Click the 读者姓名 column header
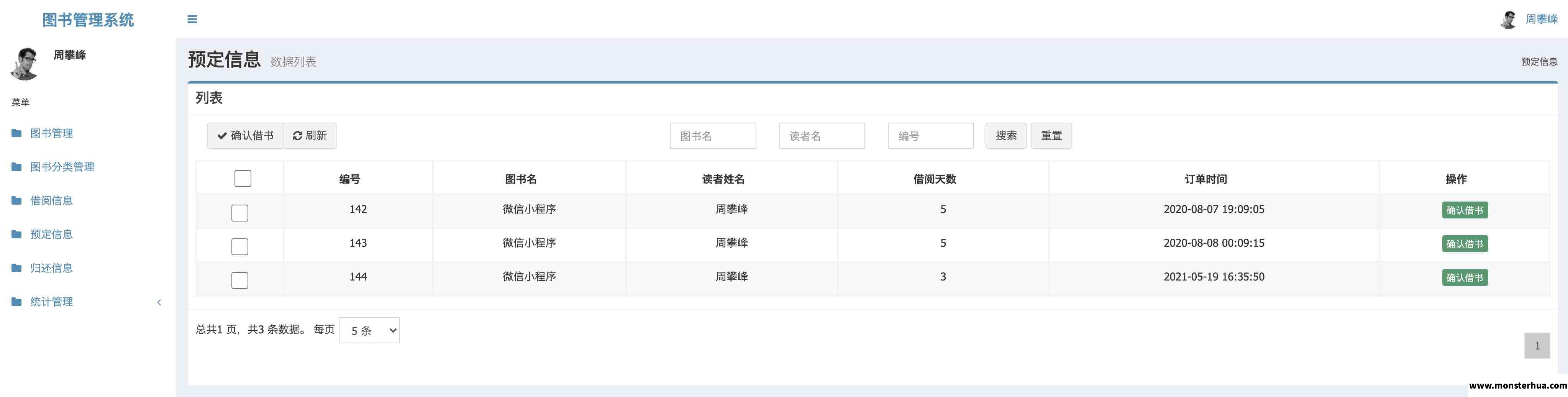This screenshot has height=397, width=1568. (x=723, y=179)
